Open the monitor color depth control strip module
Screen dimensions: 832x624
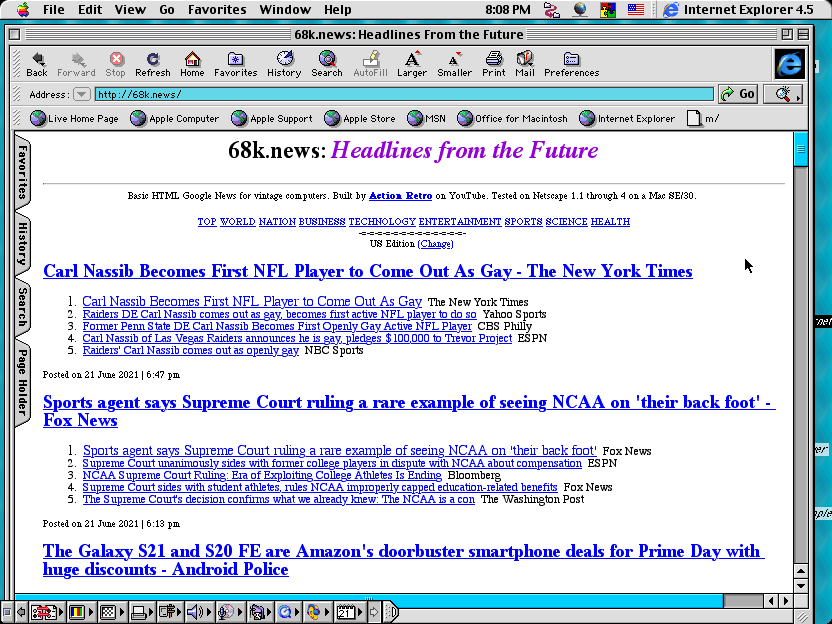coord(81,612)
